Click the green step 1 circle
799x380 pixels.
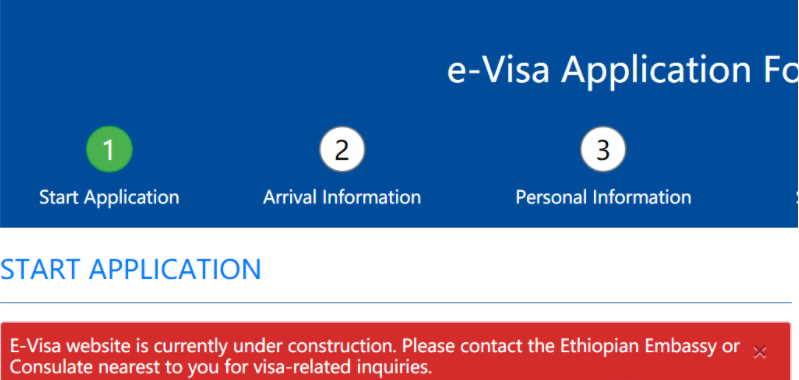109,149
